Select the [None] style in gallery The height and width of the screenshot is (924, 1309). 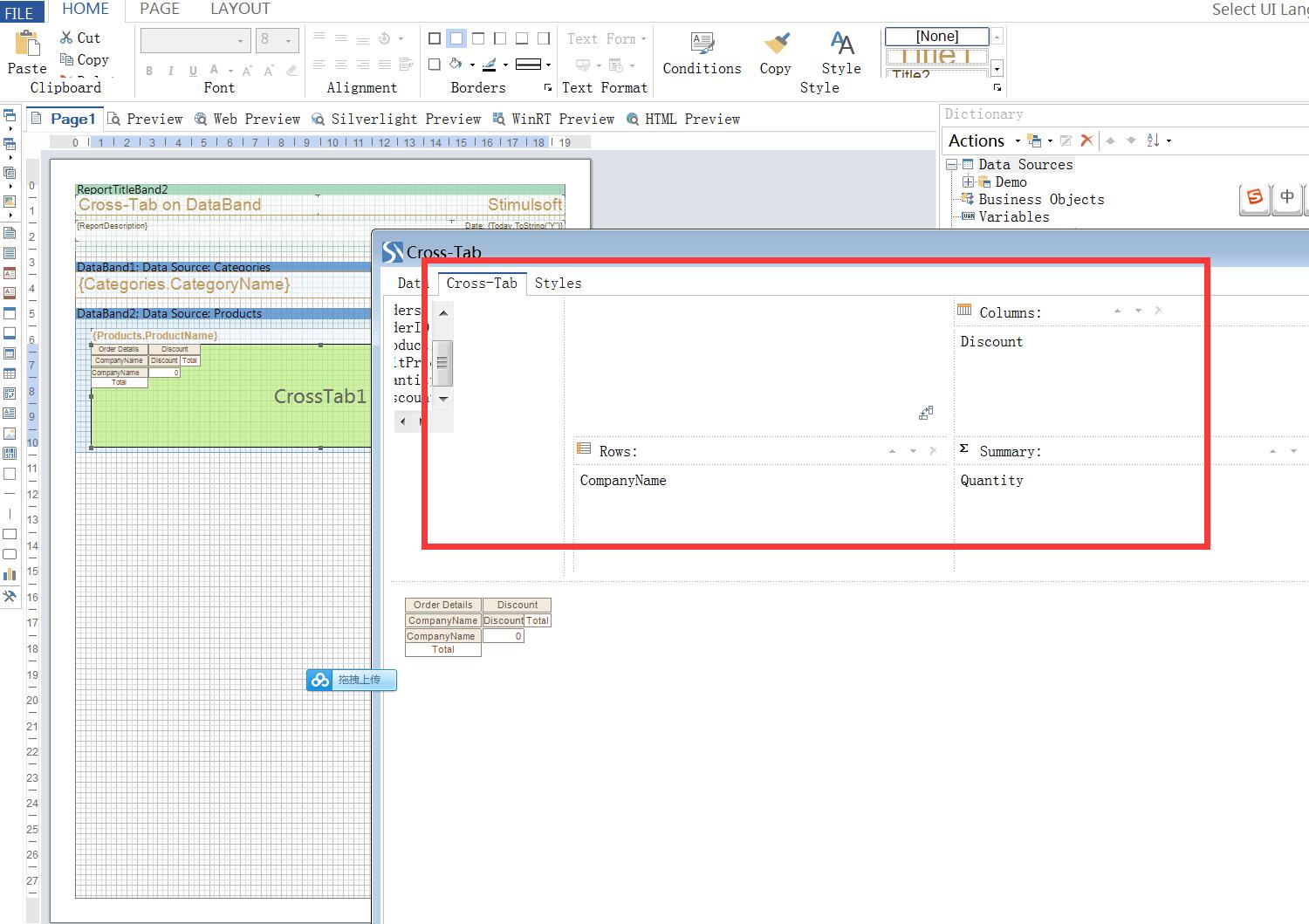pyautogui.click(x=937, y=36)
